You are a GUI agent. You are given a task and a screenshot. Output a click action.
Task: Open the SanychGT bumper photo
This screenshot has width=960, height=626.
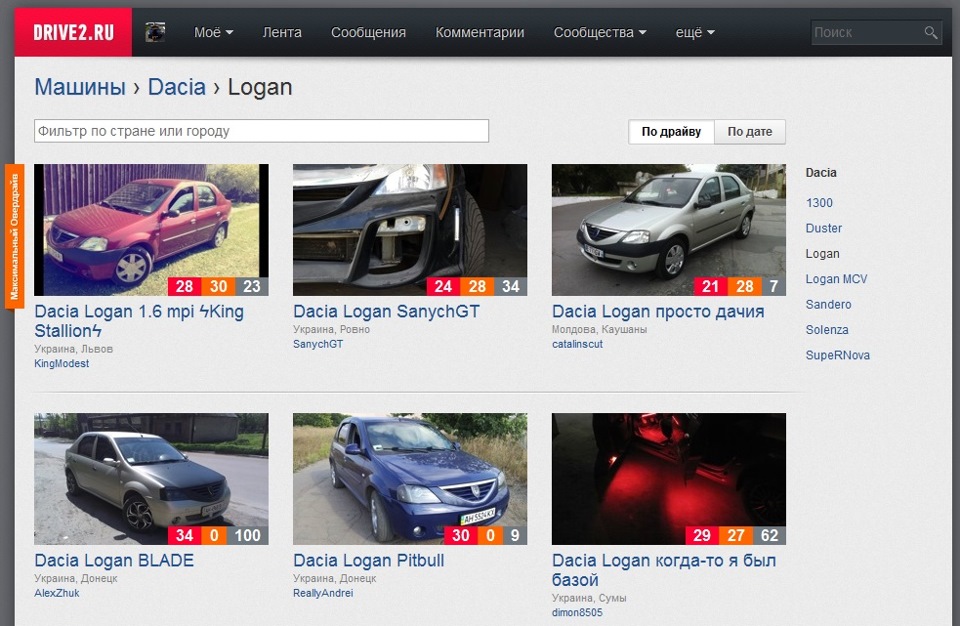(x=410, y=230)
